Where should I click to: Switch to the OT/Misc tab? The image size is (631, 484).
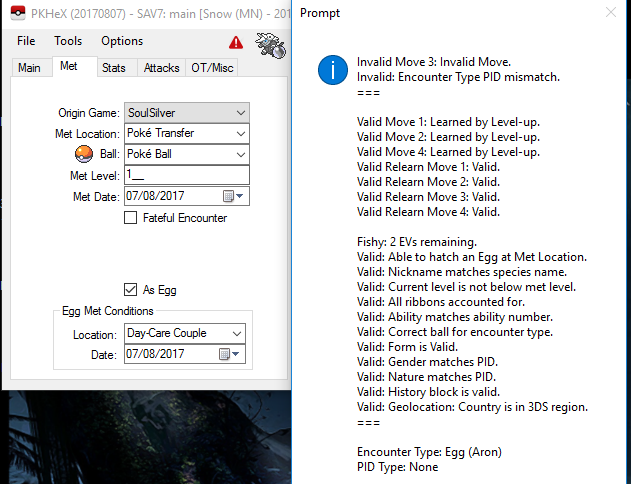212,68
